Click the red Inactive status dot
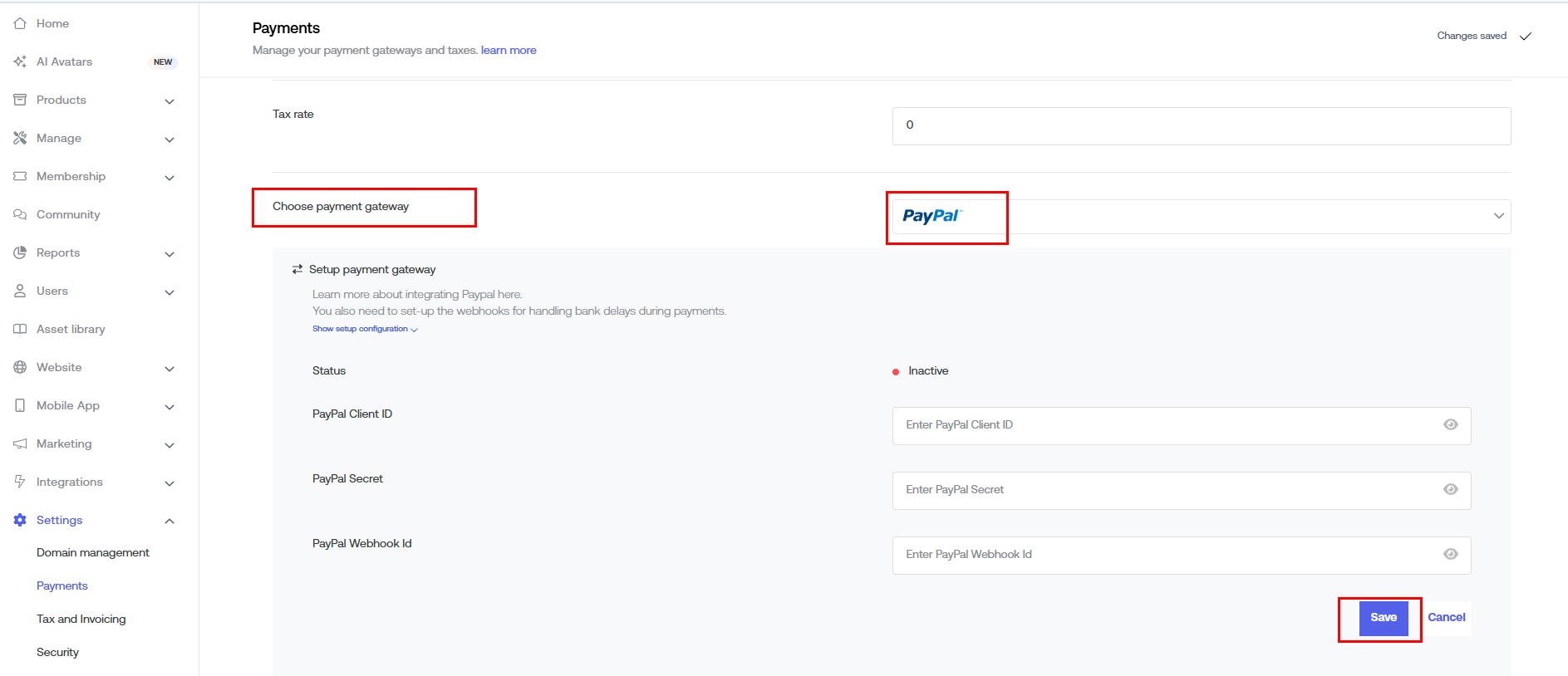This screenshot has height=676, width=1568. tap(896, 372)
